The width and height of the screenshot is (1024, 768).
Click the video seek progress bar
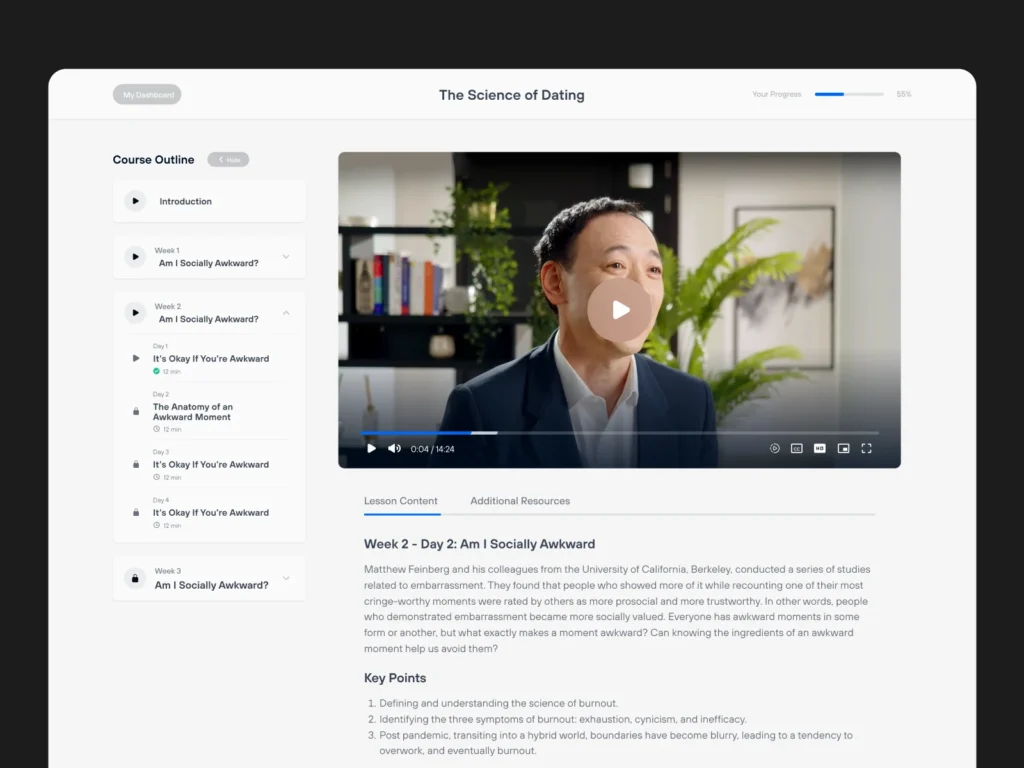pos(620,433)
